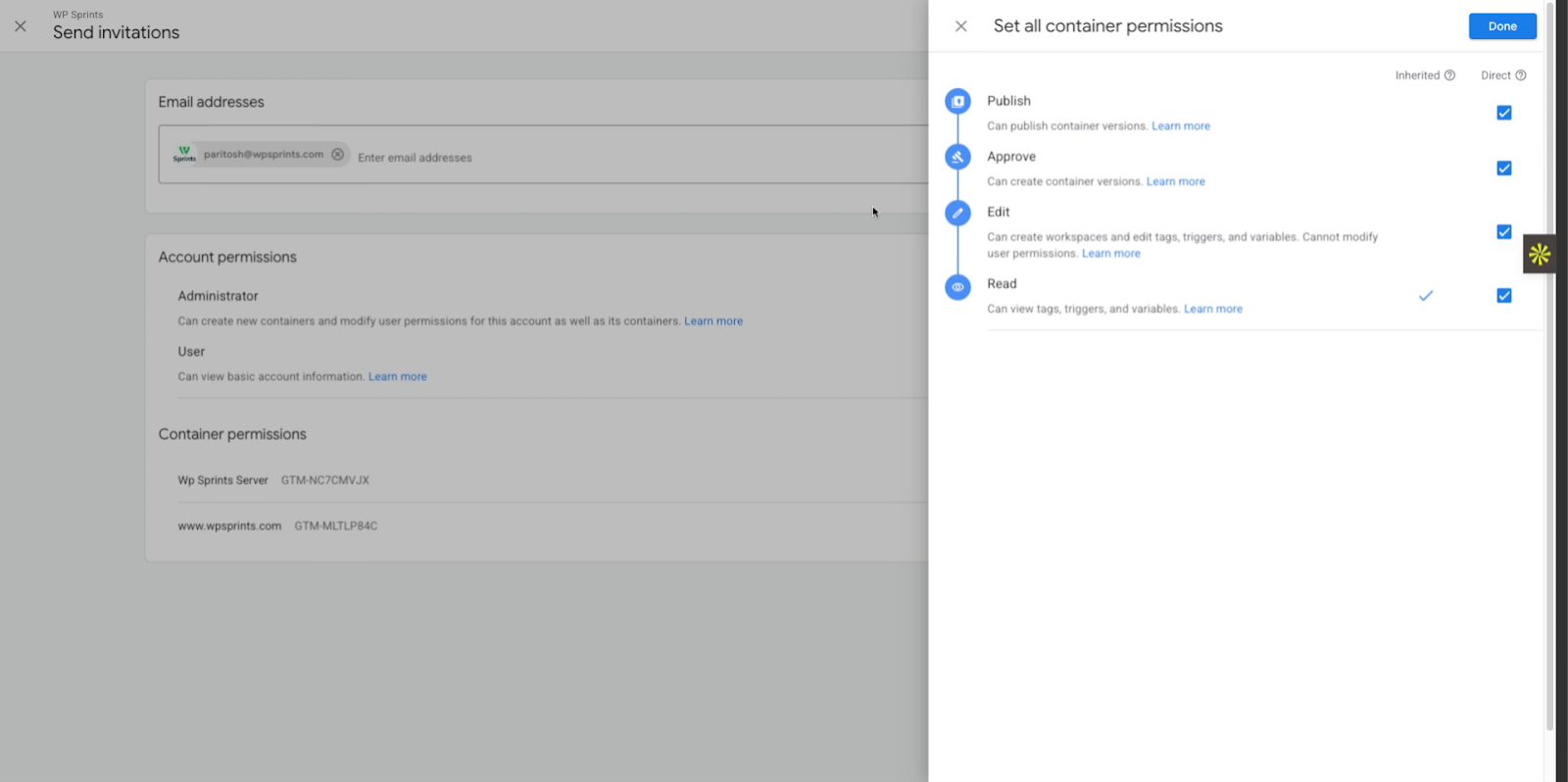Click the Read eye icon
This screenshot has height=782, width=1568.
(957, 287)
